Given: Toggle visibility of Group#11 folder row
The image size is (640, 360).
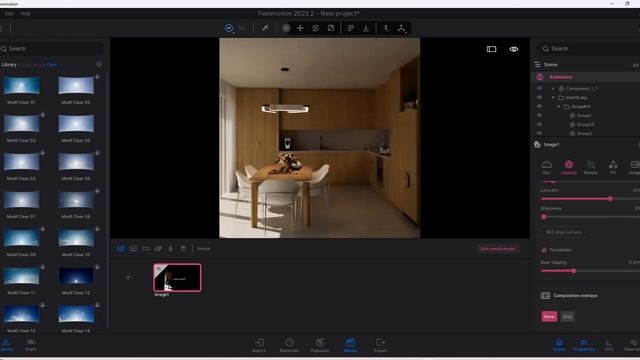Looking at the screenshot, I should (539, 107).
